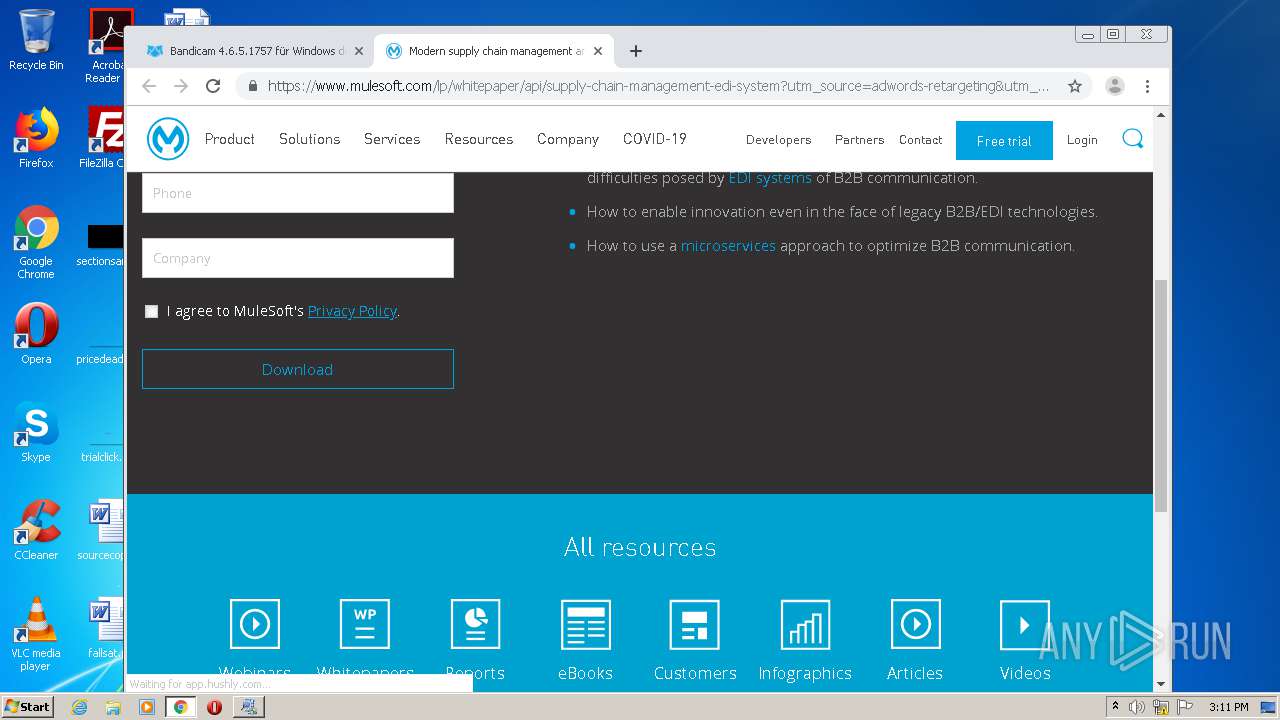This screenshot has width=1280, height=720.
Task: Open the Windows Start menu
Action: coord(27,707)
